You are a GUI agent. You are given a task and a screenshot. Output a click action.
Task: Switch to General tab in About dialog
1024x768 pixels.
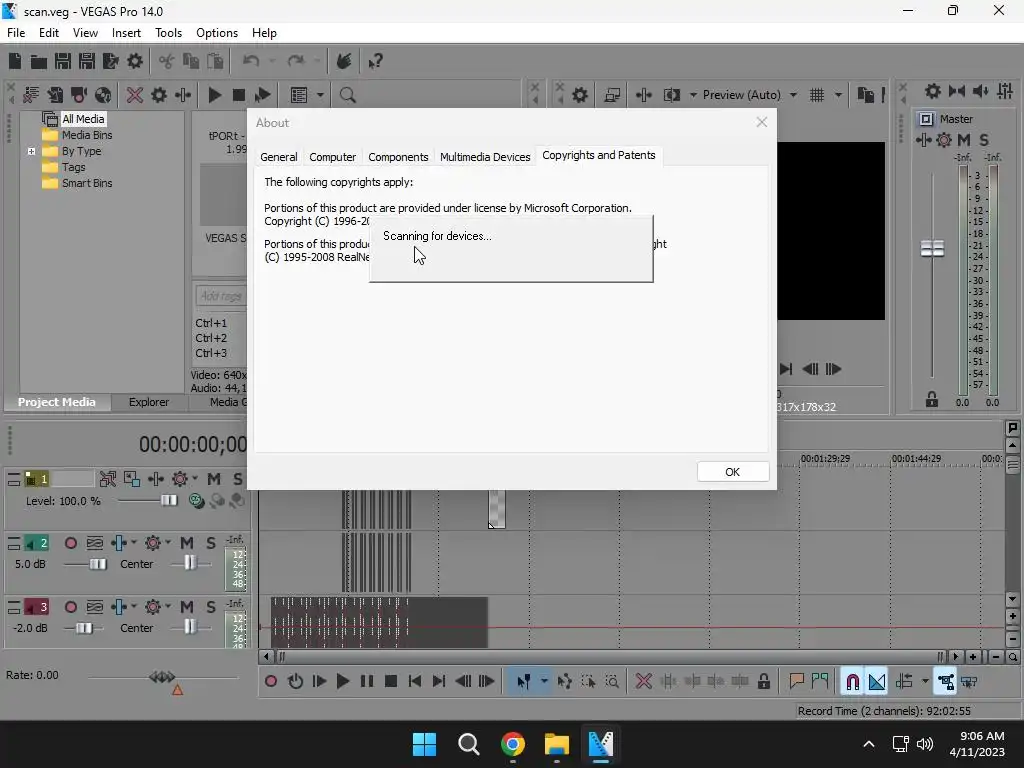279,157
